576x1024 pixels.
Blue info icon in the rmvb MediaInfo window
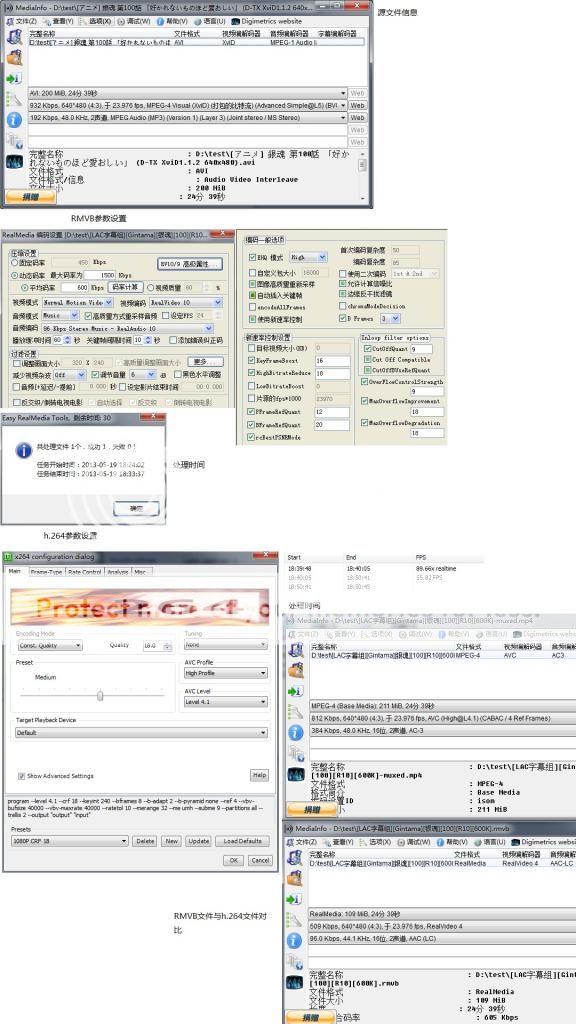click(x=295, y=940)
